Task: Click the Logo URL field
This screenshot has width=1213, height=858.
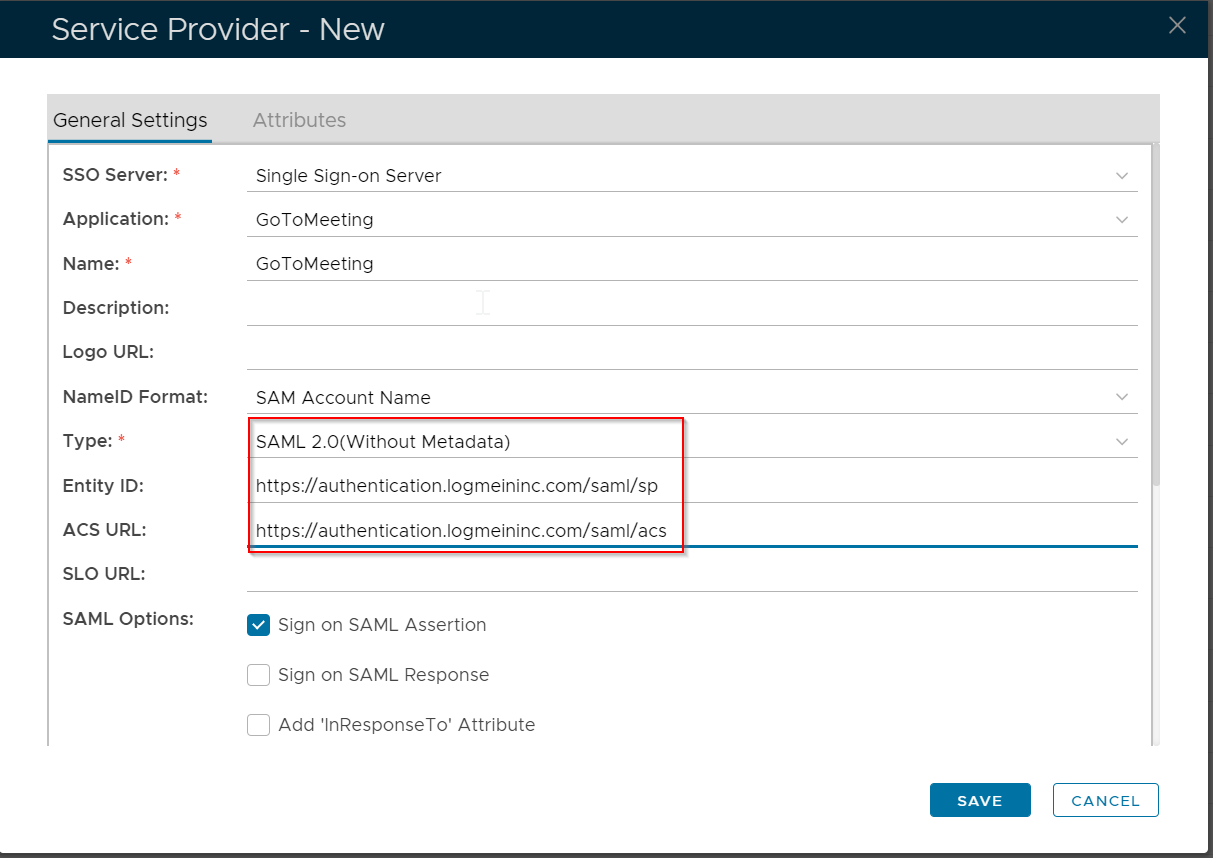Action: [x=690, y=352]
